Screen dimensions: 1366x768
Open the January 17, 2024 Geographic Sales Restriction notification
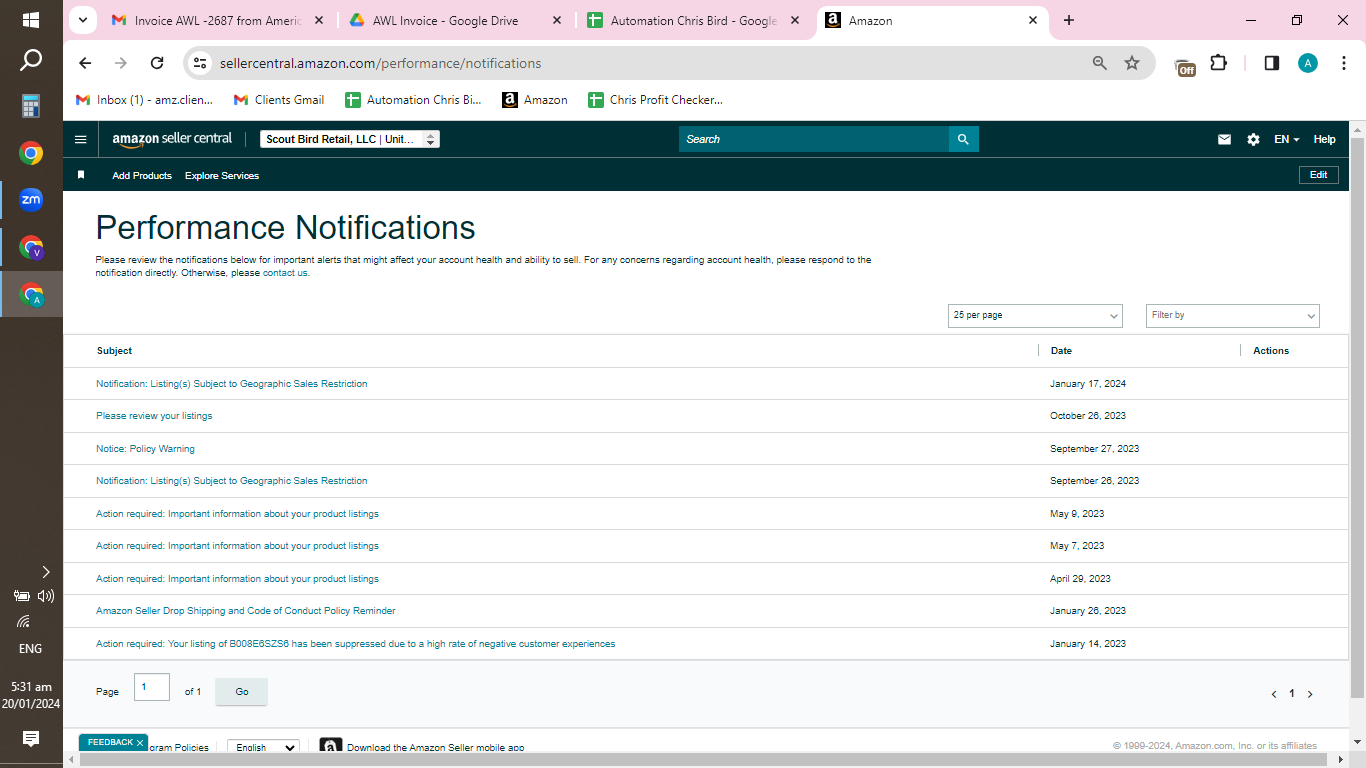pyautogui.click(x=231, y=384)
